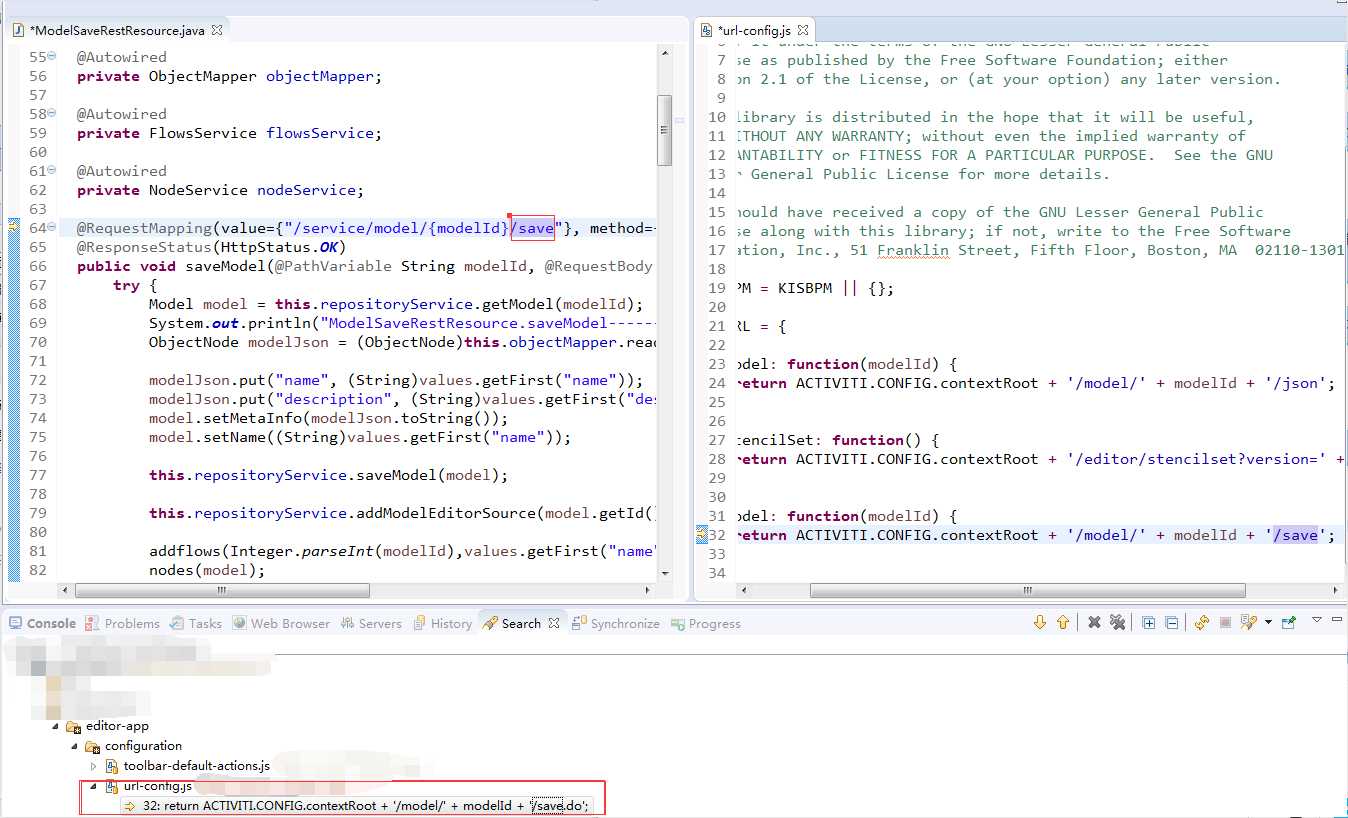Click the scroll-down arrow of Java editor

click(665, 573)
